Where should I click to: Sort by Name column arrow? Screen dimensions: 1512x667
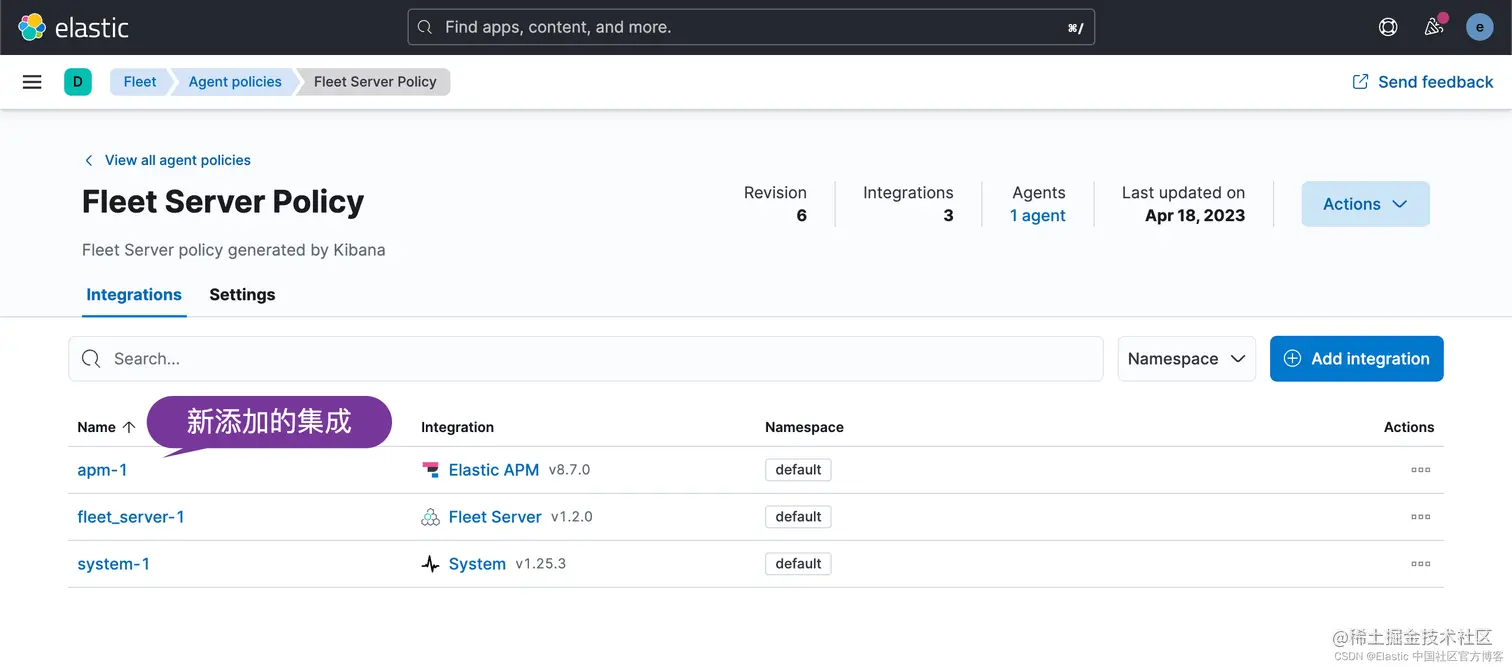tap(129, 427)
